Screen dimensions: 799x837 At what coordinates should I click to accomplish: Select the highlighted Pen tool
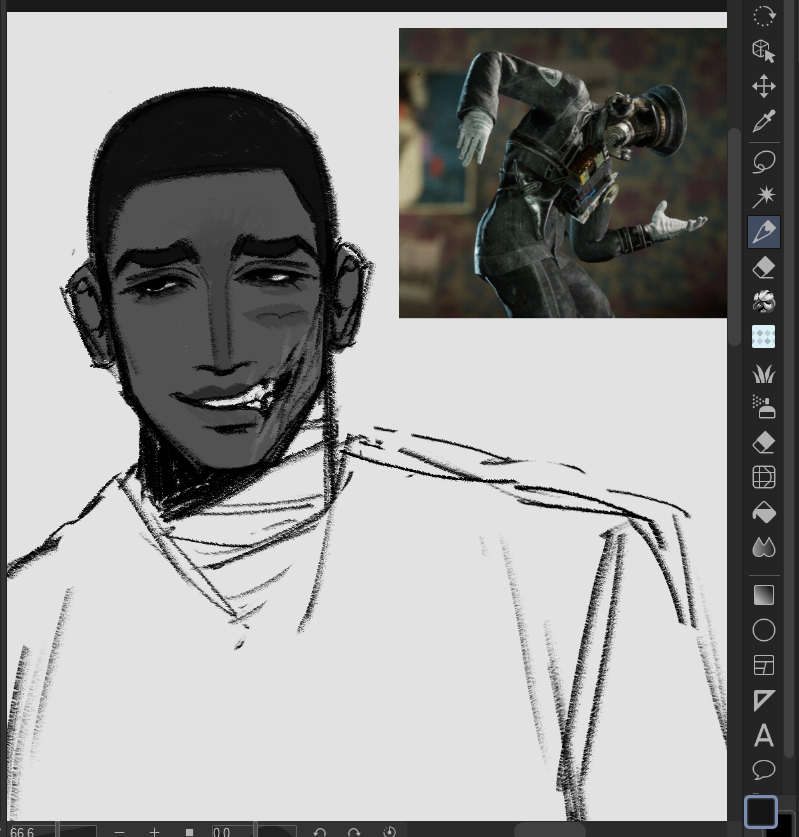[764, 232]
